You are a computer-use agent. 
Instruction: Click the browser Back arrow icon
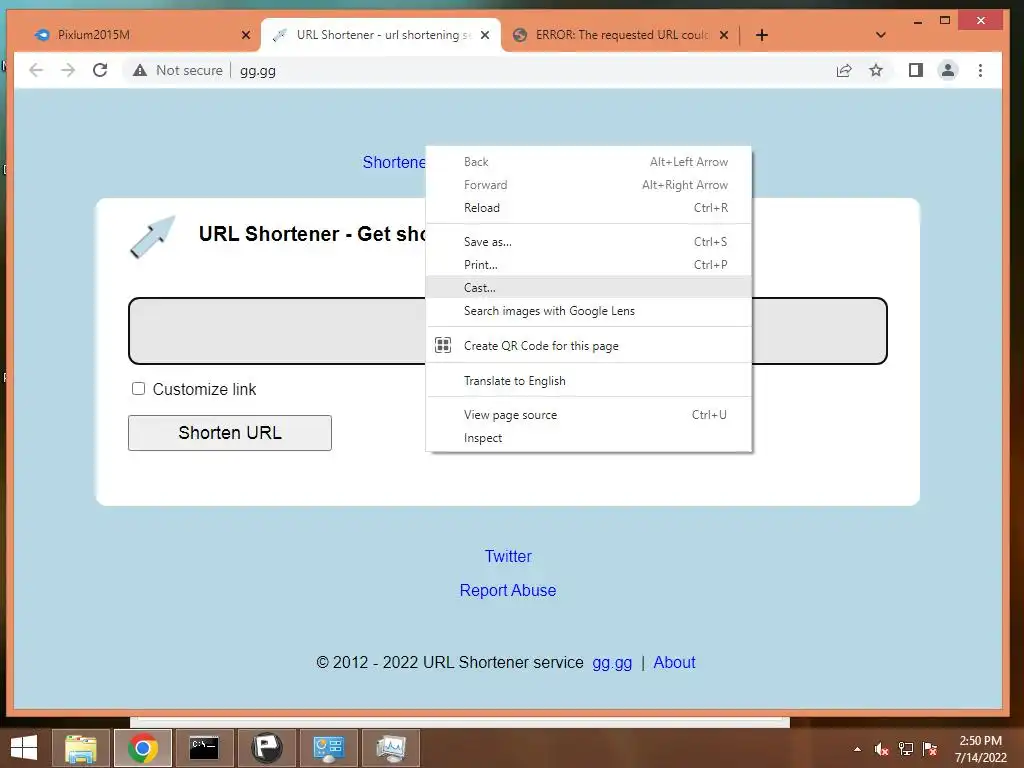pyautogui.click(x=36, y=71)
